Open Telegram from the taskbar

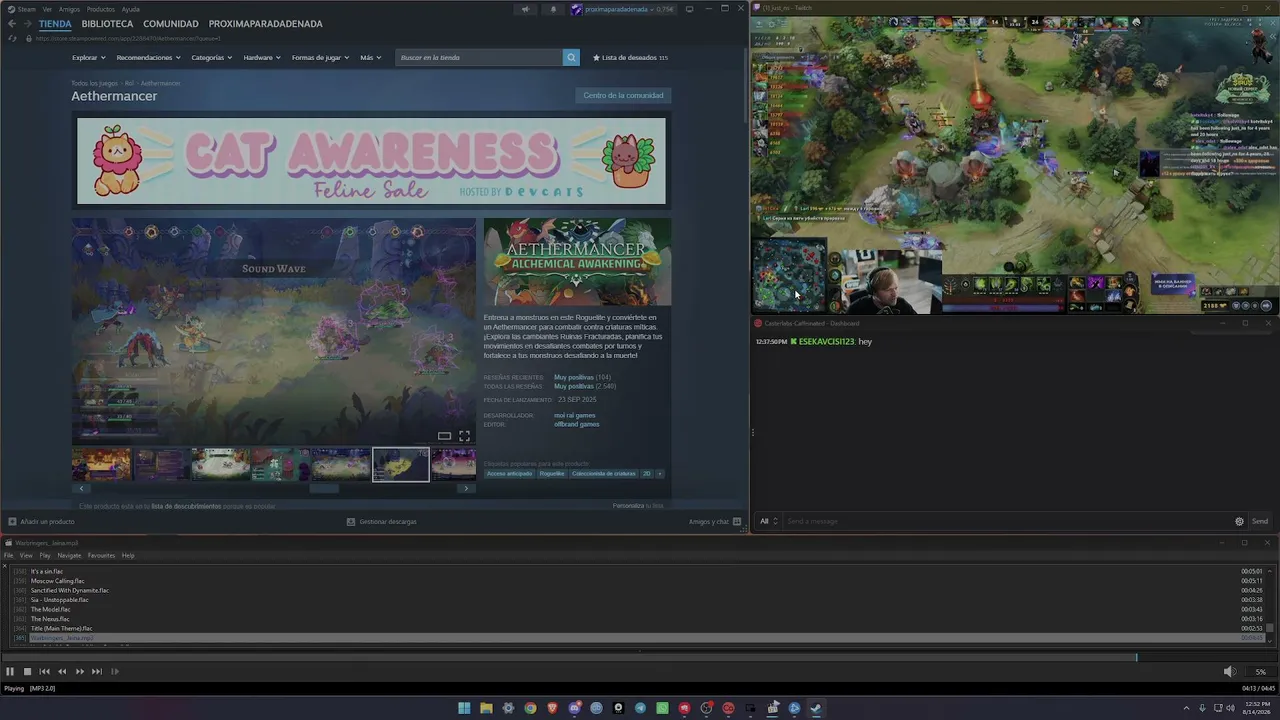click(640, 708)
